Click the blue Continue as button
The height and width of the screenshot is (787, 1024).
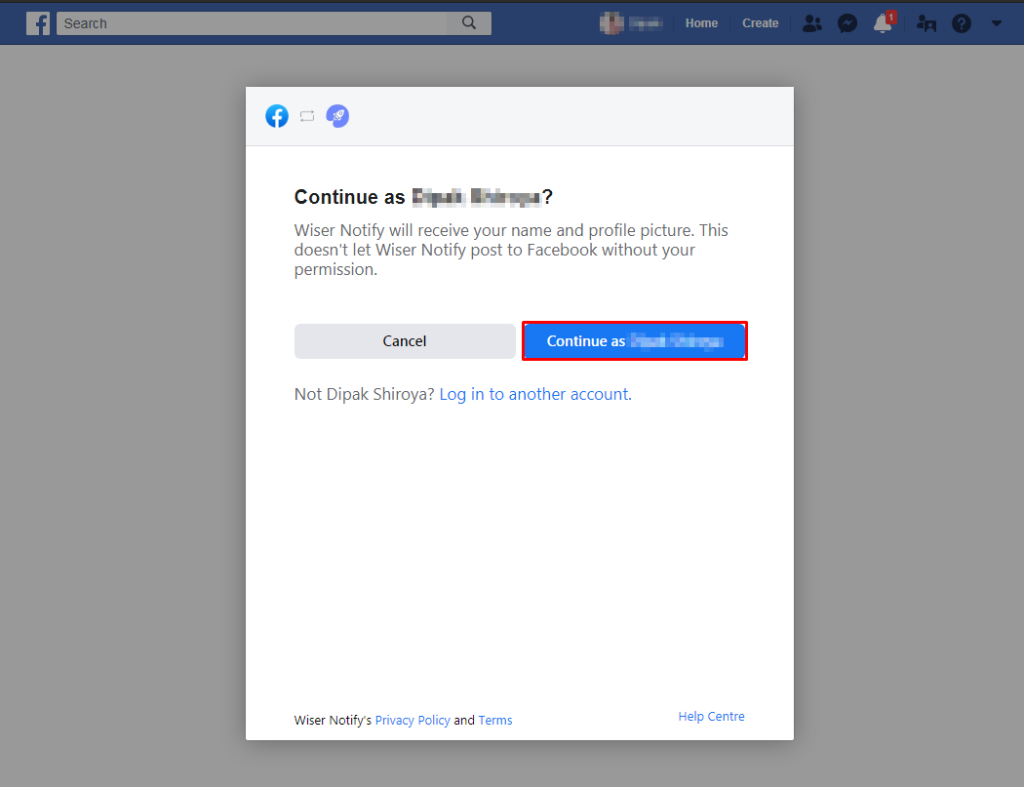[635, 341]
